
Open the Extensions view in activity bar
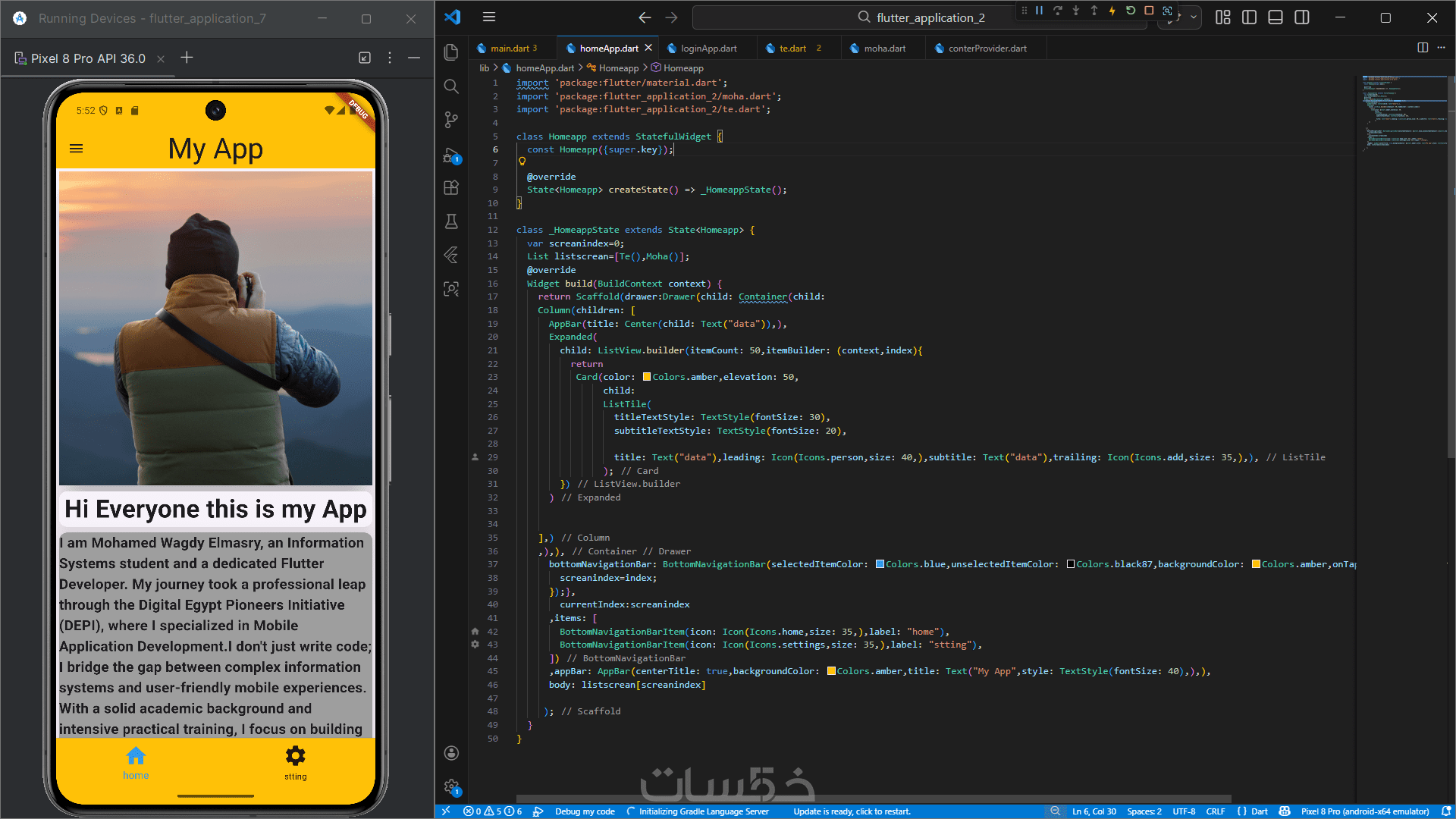tap(451, 187)
